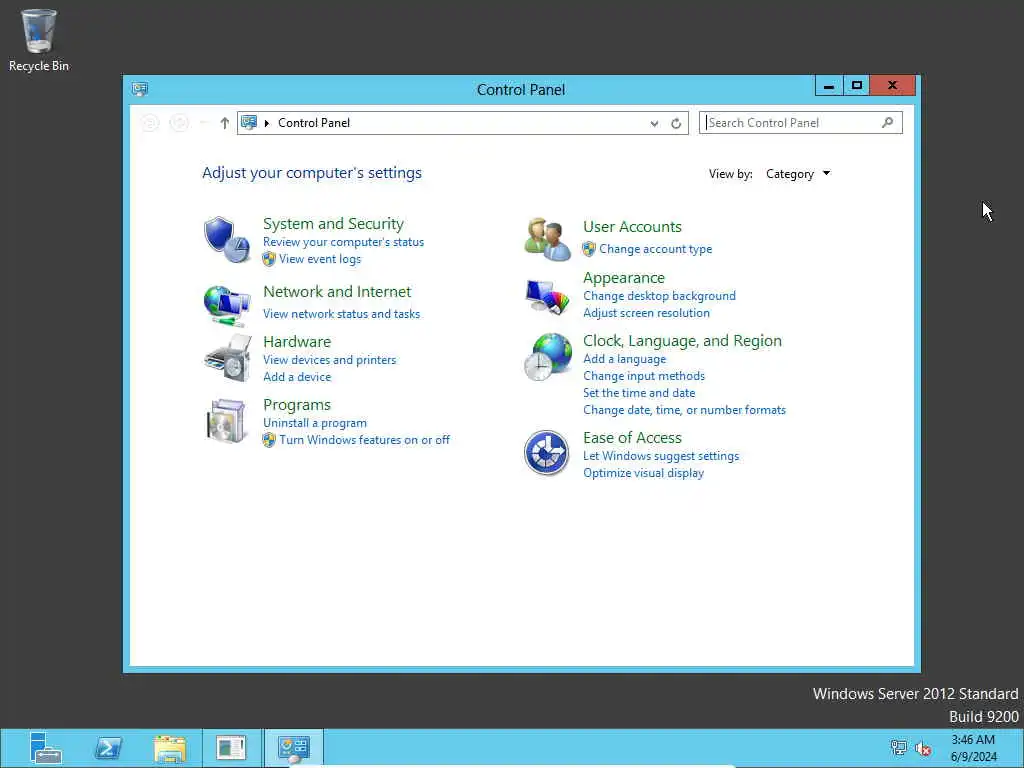Viewport: 1024px width, 768px height.
Task: Click Adjust screen resolution link
Action: pos(647,313)
